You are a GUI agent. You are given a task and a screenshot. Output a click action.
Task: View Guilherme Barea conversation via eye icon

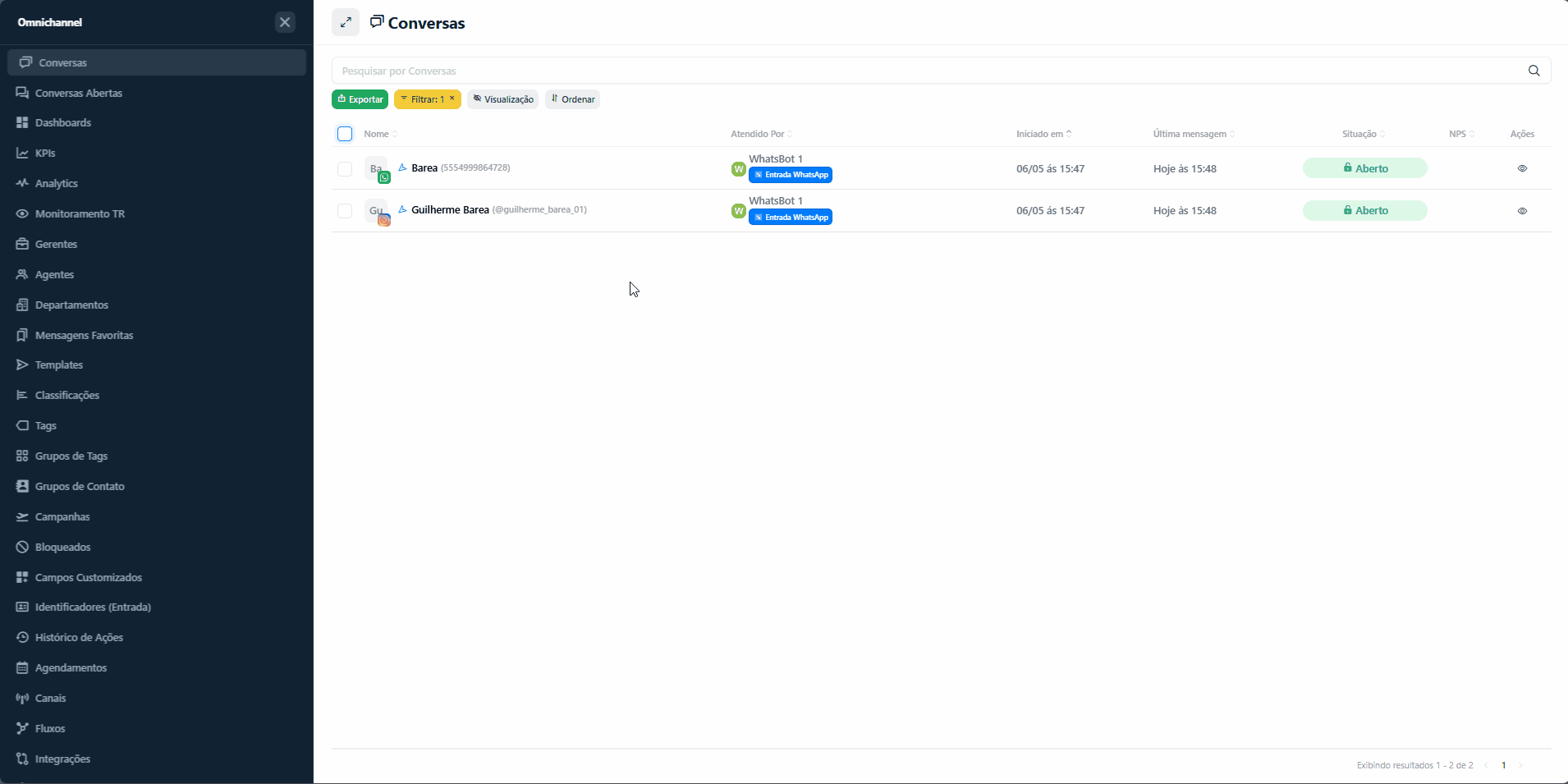tap(1522, 211)
